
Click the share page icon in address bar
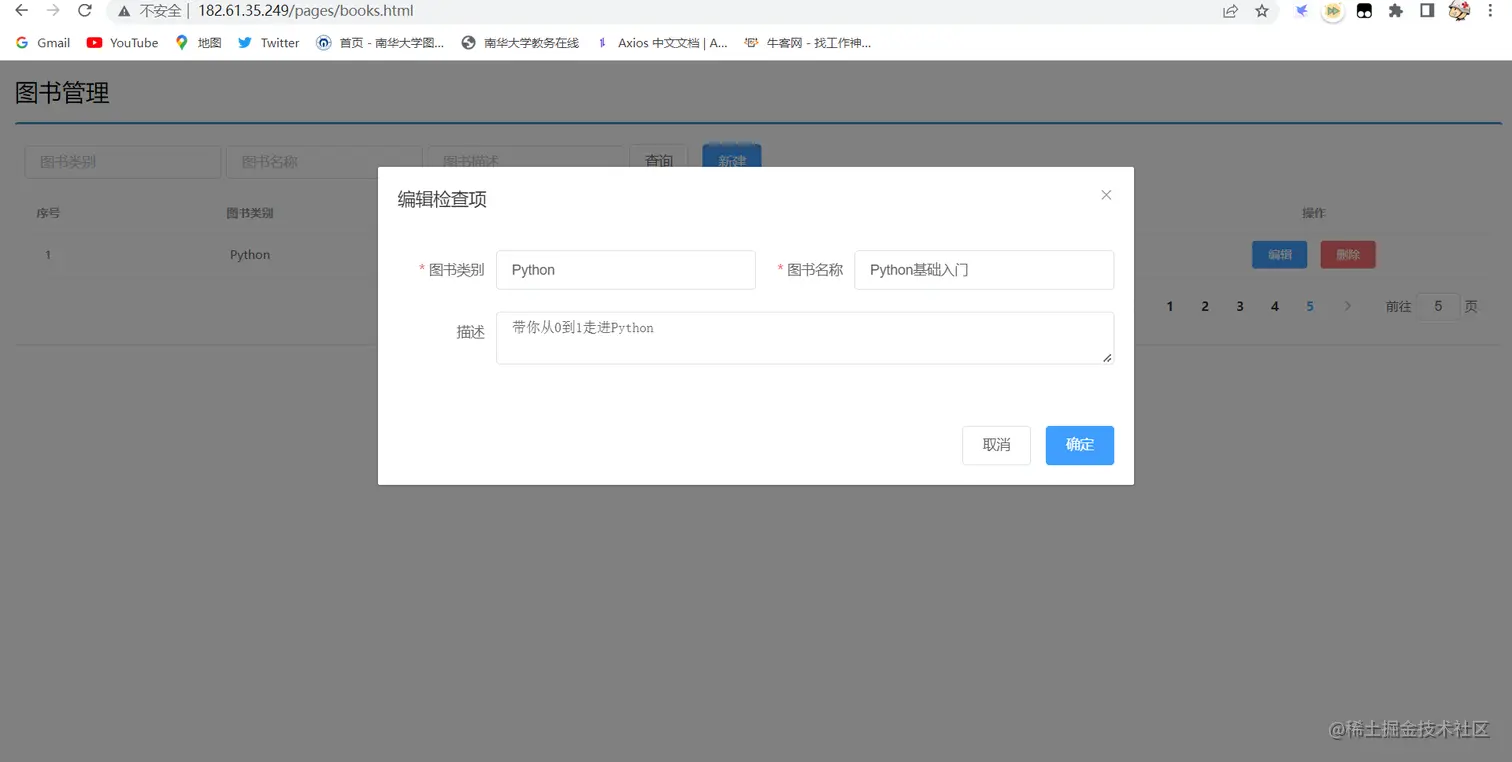pos(1230,11)
